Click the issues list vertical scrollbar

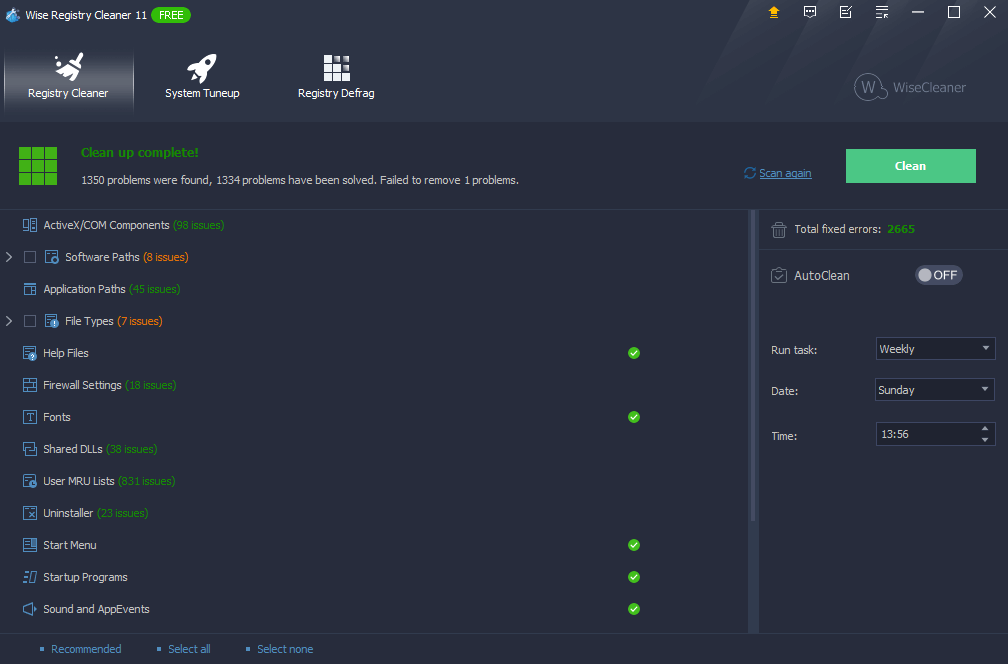[x=753, y=365]
